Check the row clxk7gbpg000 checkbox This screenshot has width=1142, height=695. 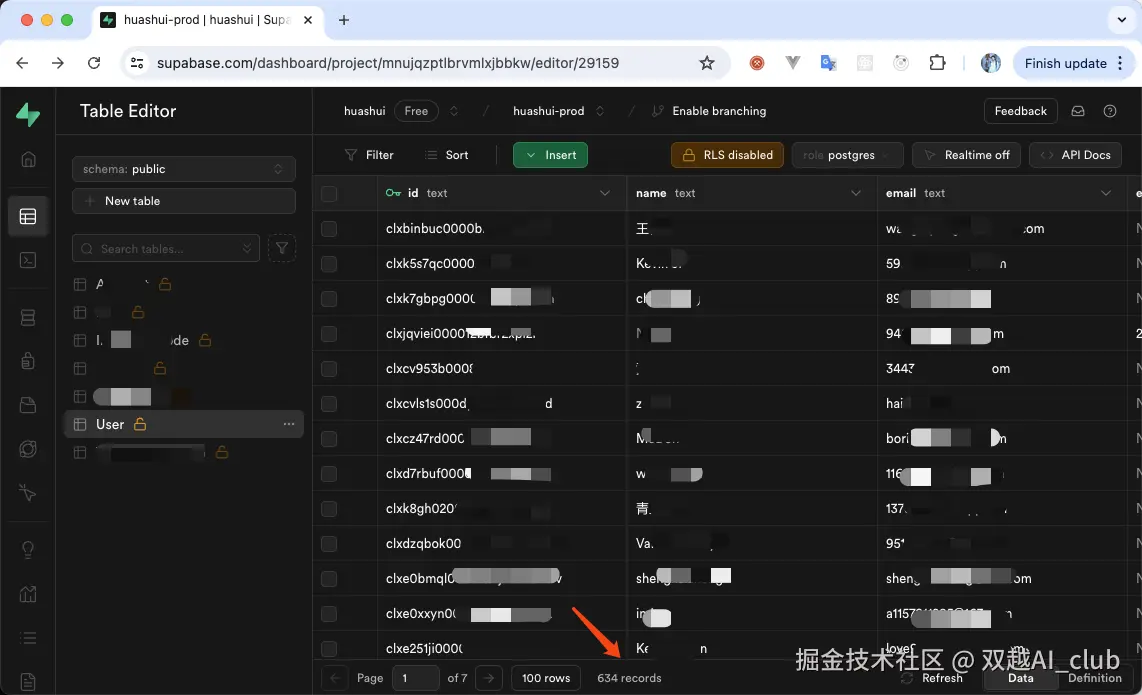tap(329, 299)
